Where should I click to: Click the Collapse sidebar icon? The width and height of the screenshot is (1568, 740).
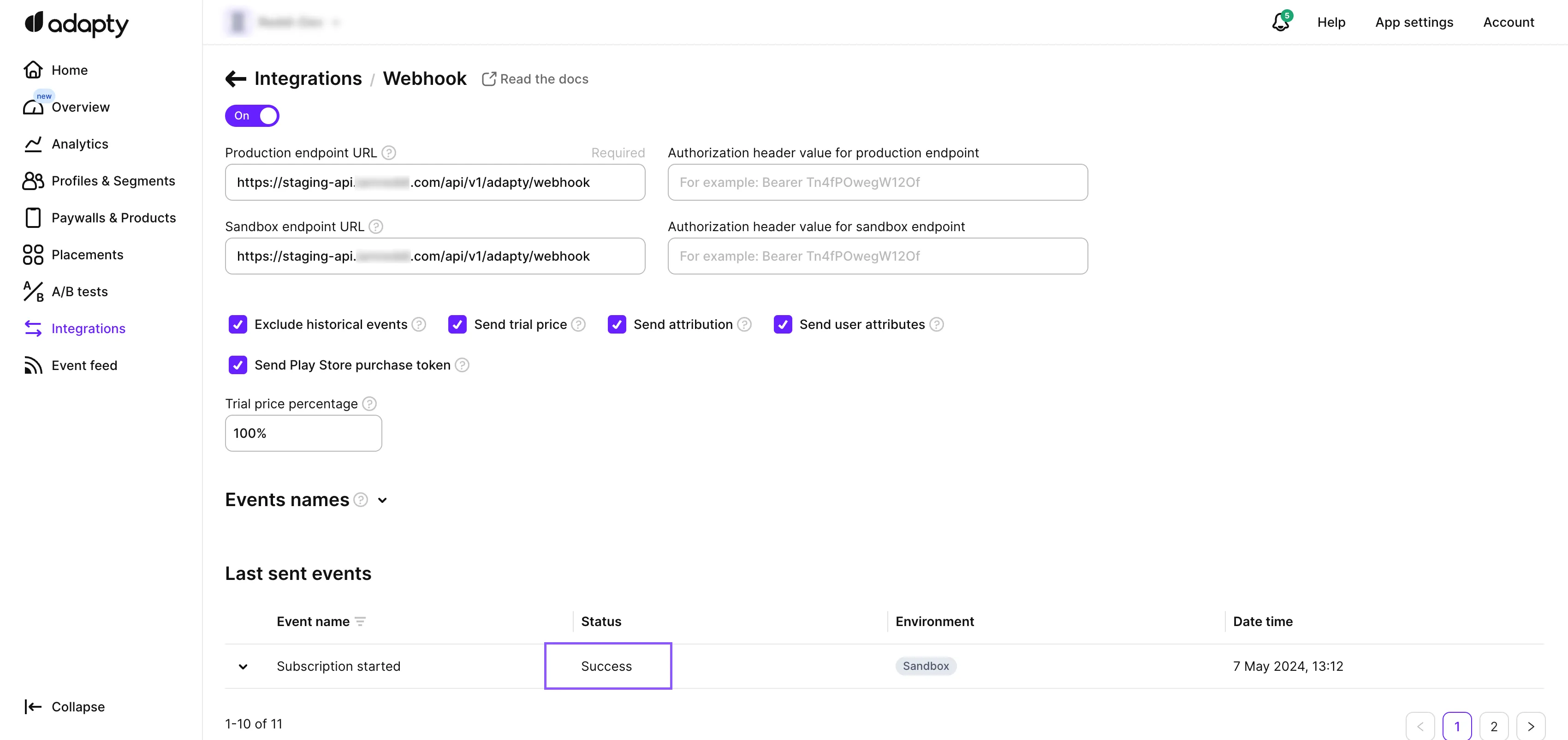pyautogui.click(x=33, y=706)
